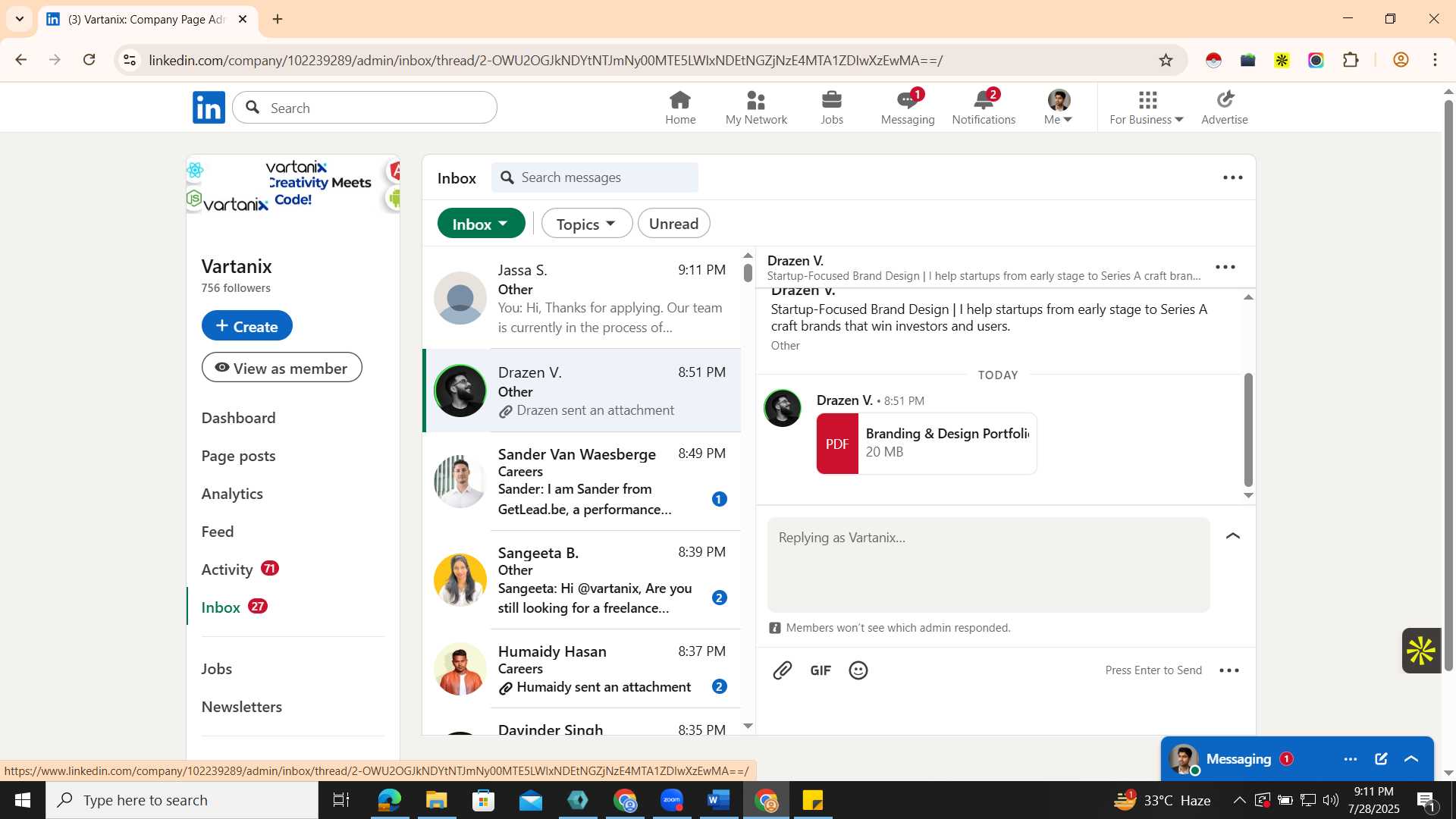This screenshot has width=1456, height=819.
Task: Open Jobs from the top navigation
Action: [832, 108]
